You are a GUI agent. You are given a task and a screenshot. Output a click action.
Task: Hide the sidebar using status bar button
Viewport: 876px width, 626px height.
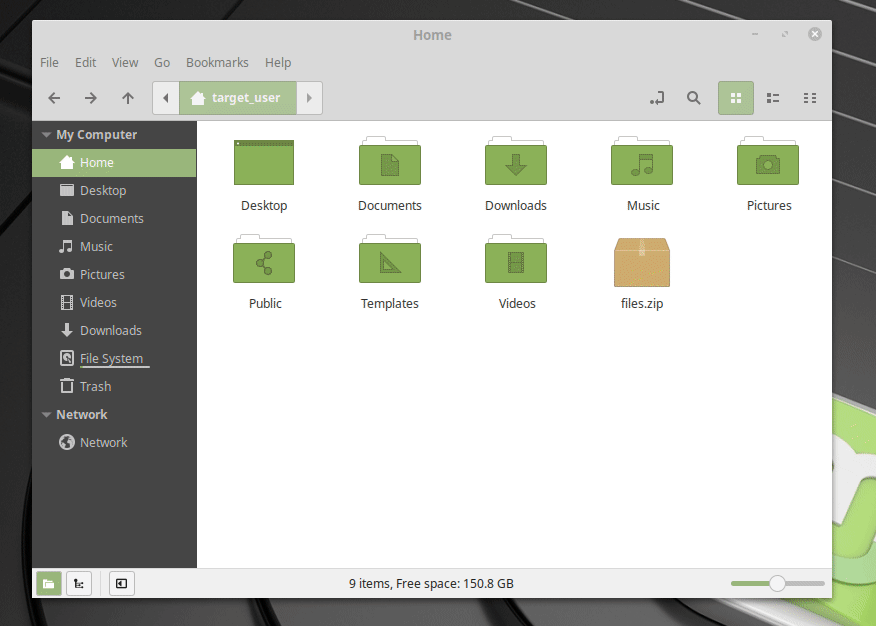(121, 583)
